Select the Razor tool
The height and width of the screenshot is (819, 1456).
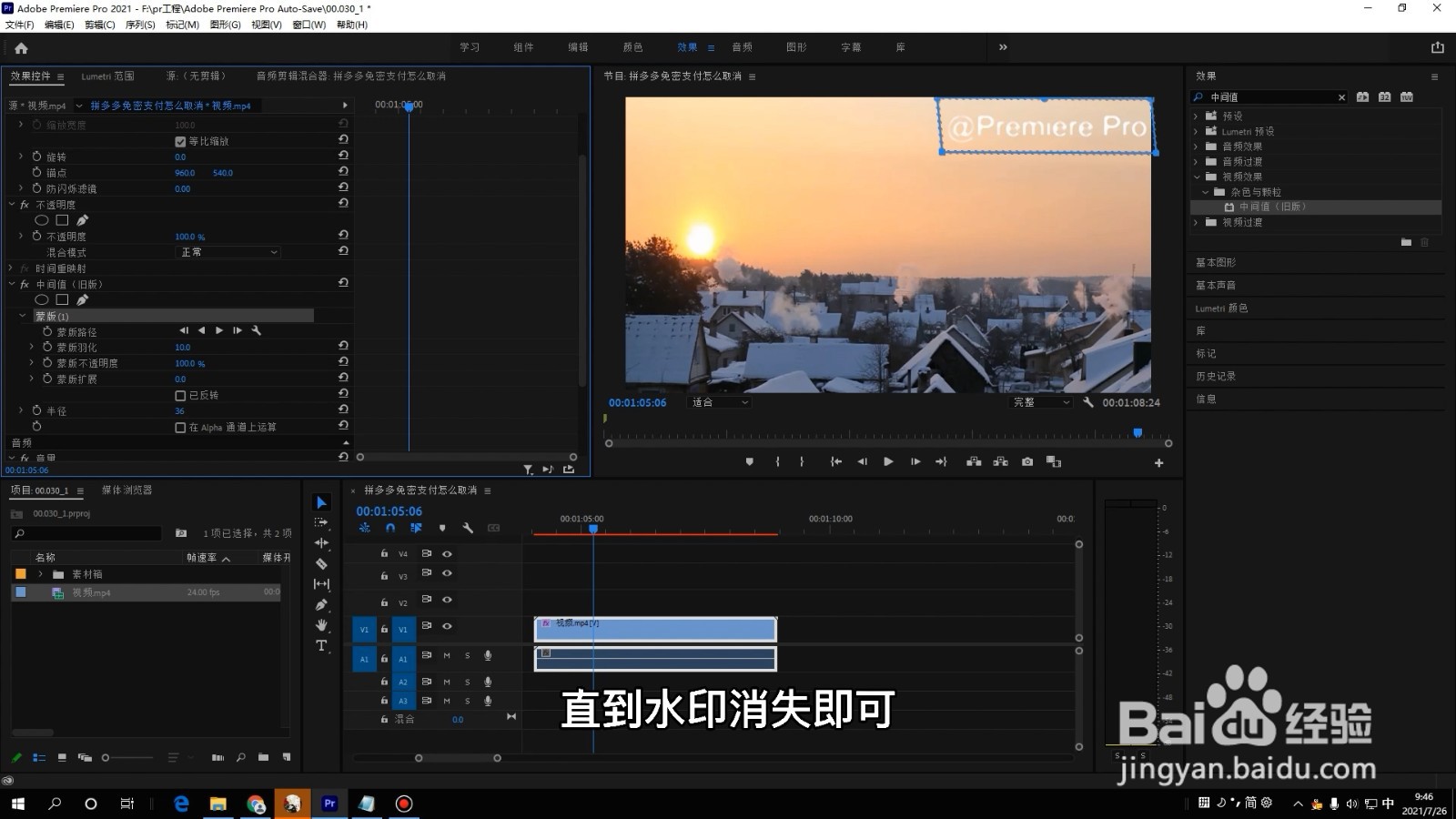click(x=321, y=563)
